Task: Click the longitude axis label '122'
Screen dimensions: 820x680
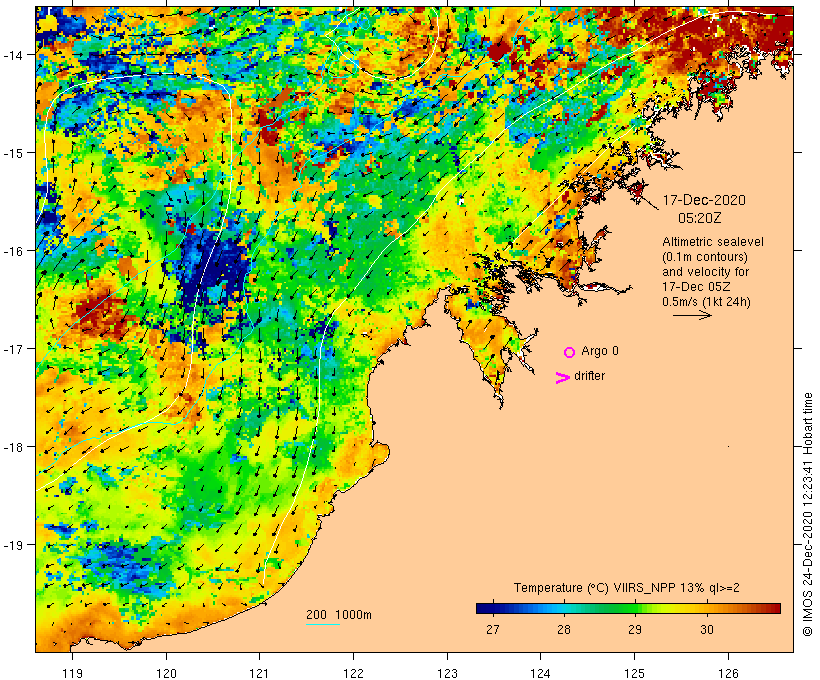Action: tap(354, 673)
